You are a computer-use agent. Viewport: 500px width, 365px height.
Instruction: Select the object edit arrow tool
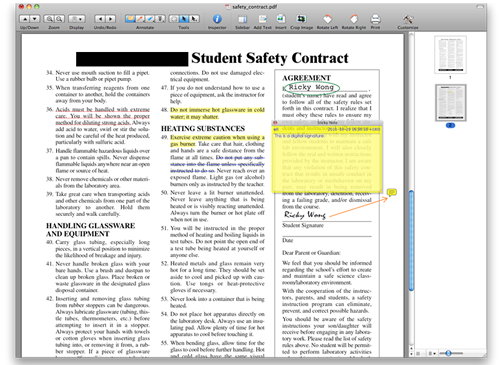tap(194, 19)
